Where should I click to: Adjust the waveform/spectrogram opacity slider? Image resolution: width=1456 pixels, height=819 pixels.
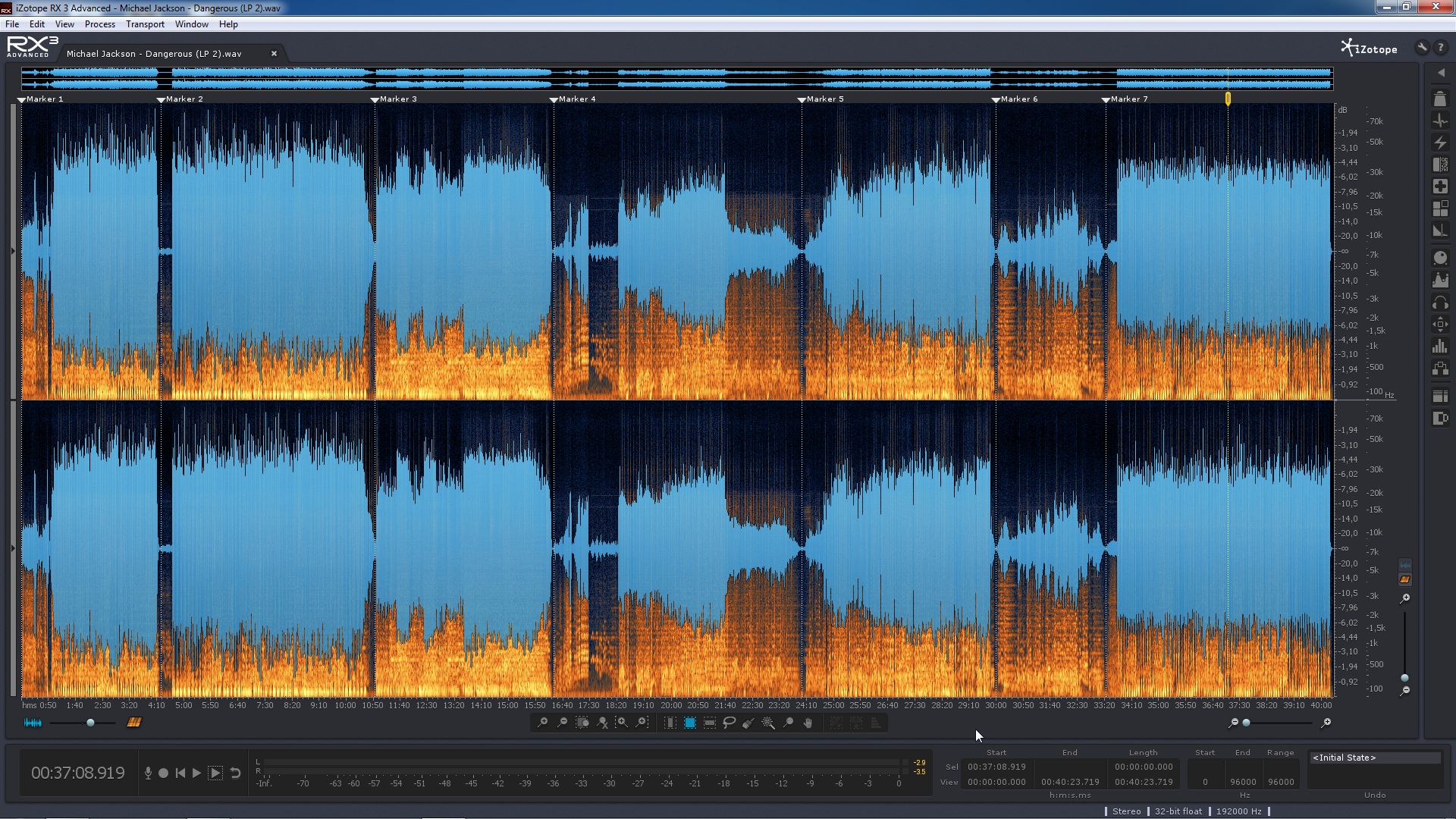point(90,723)
